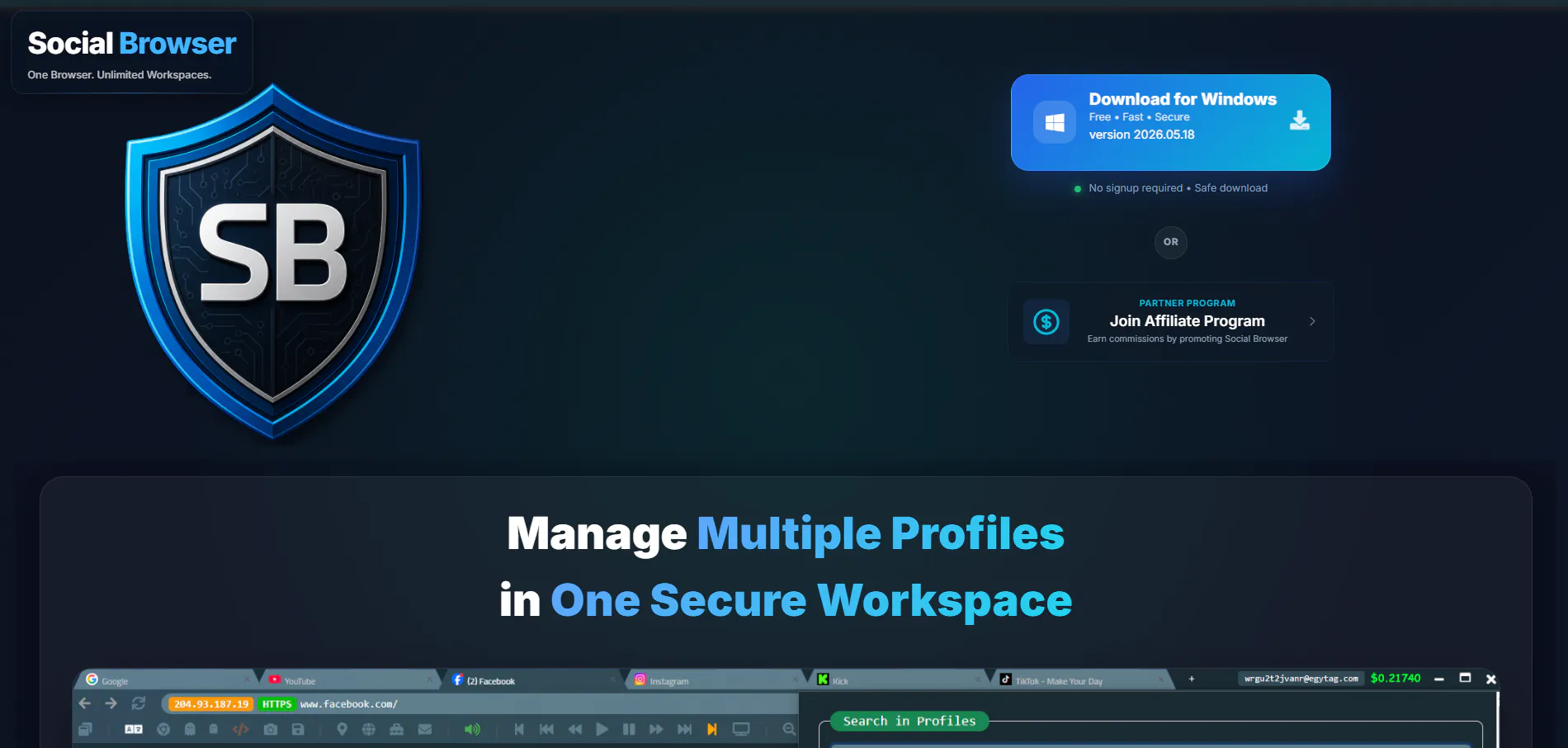Close the Google tab
This screenshot has width=1568, height=748.
pyautogui.click(x=246, y=679)
